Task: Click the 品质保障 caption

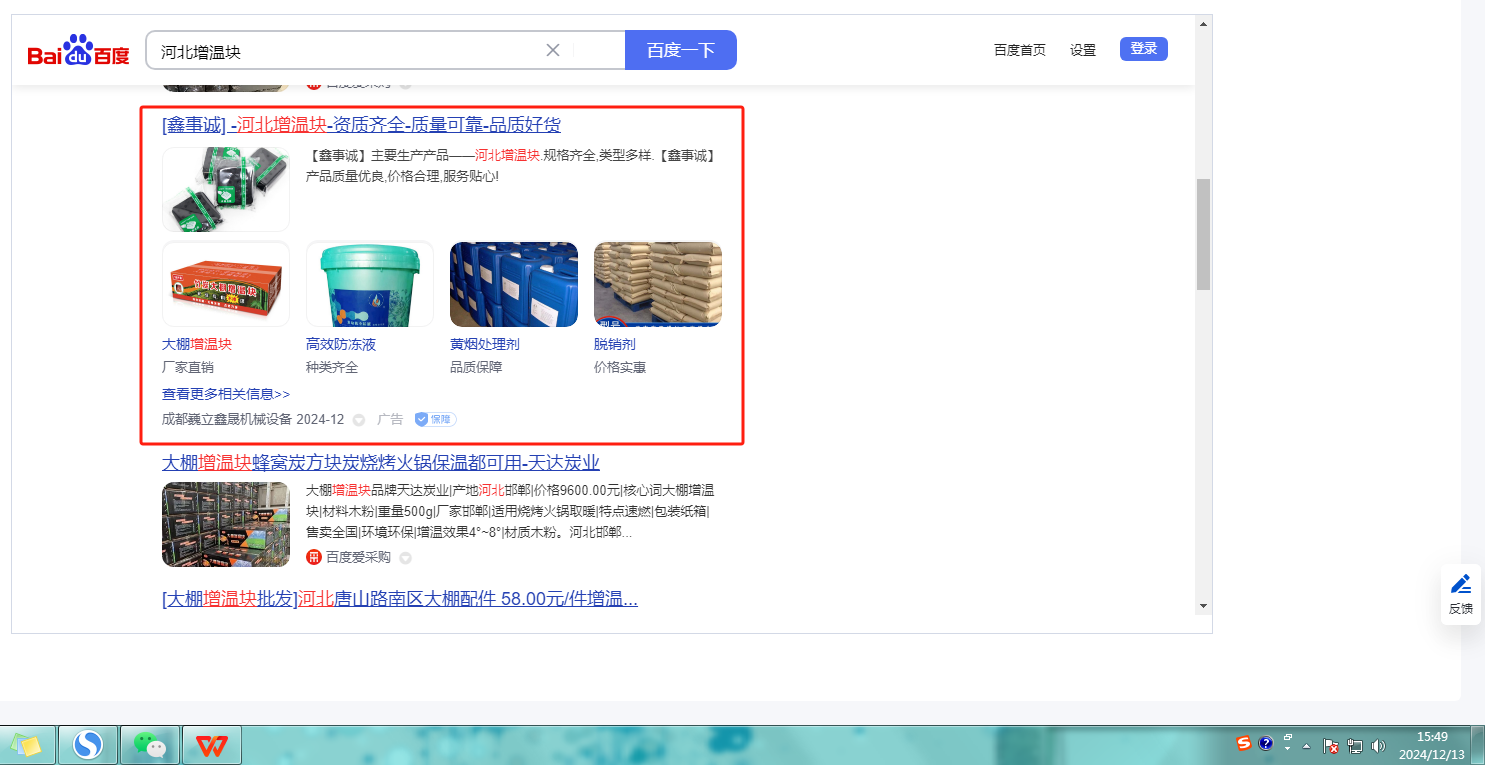Action: click(476, 367)
